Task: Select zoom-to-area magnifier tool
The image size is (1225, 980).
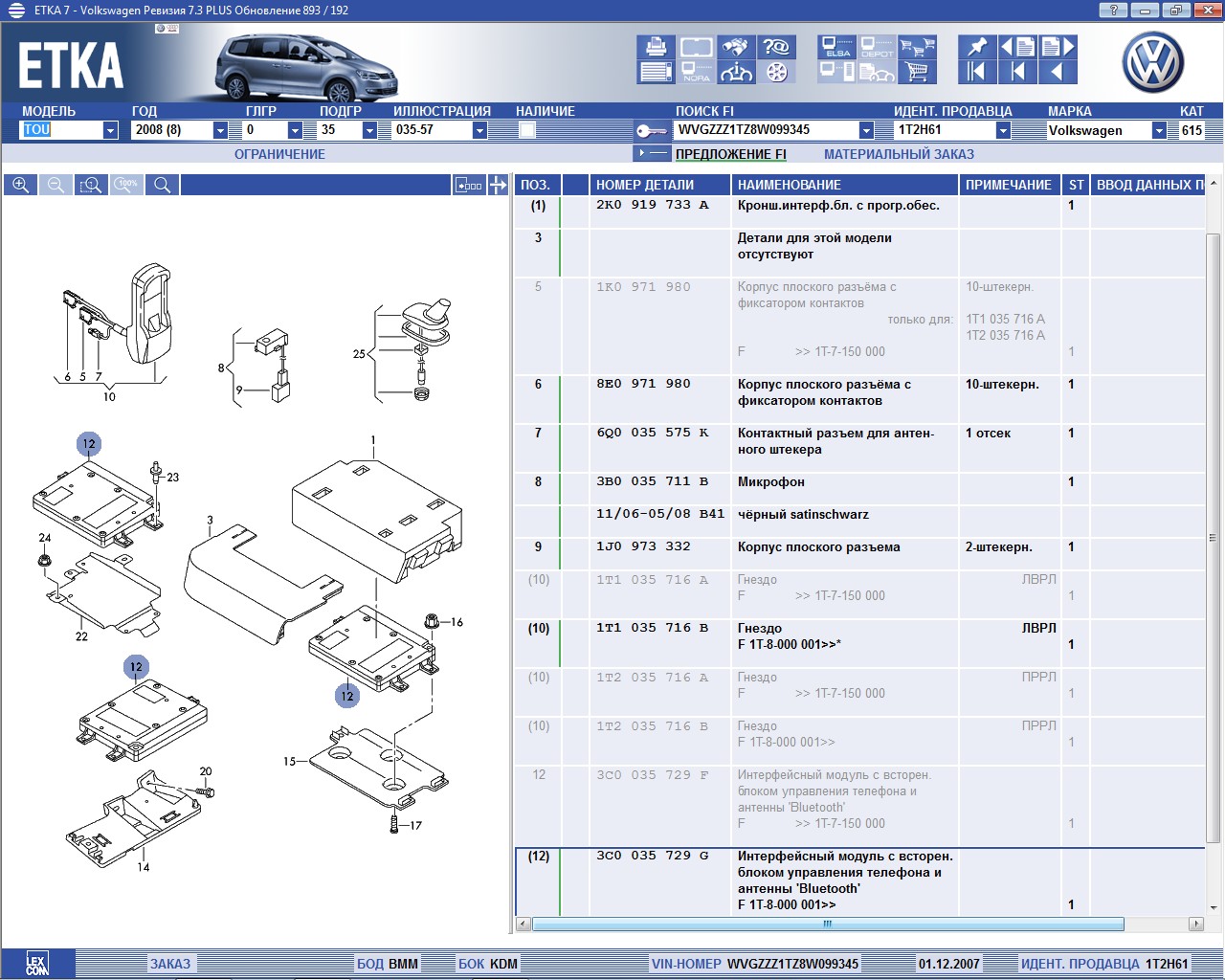Action: pos(91,185)
